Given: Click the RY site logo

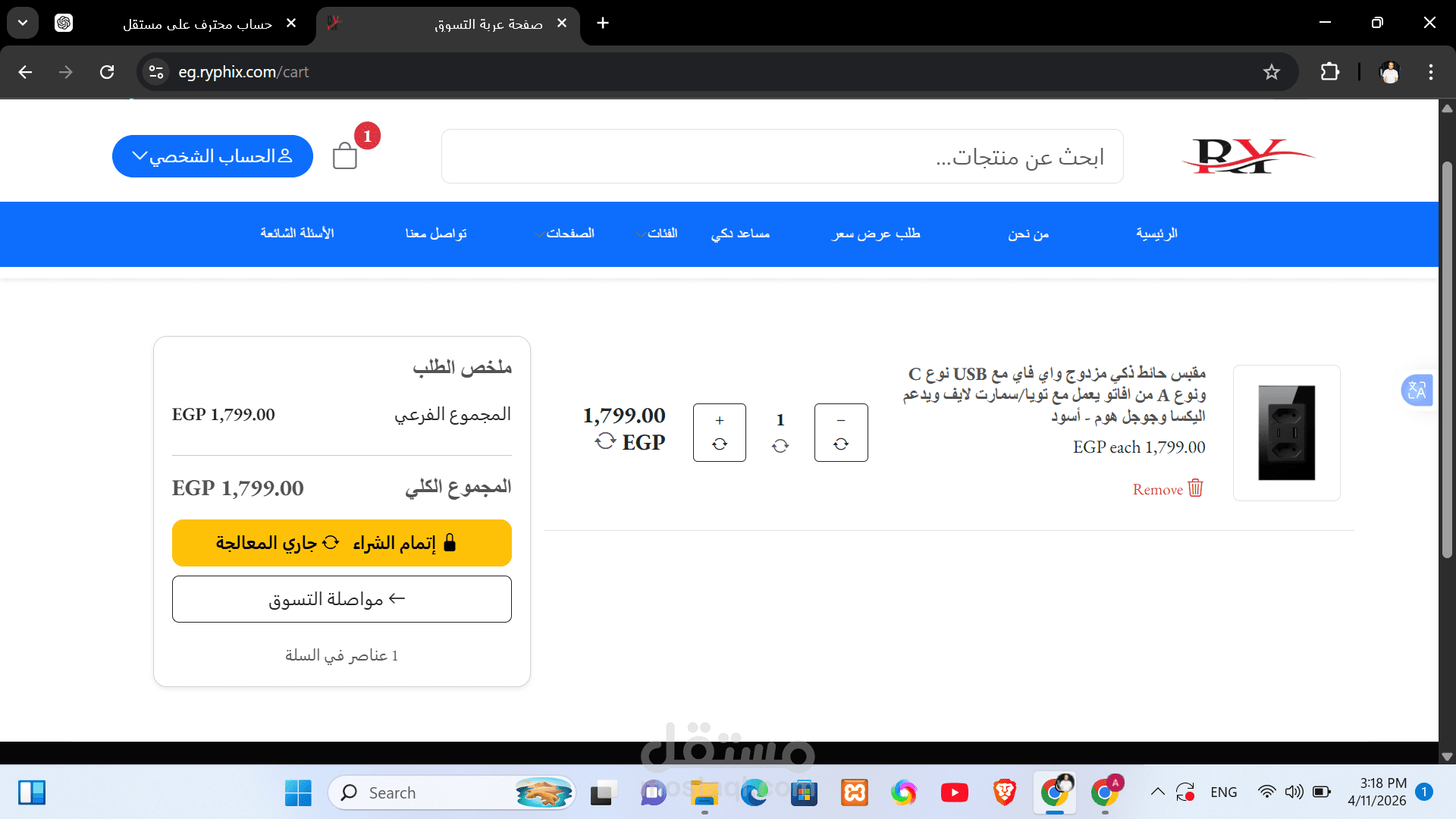Looking at the screenshot, I should click(1247, 156).
